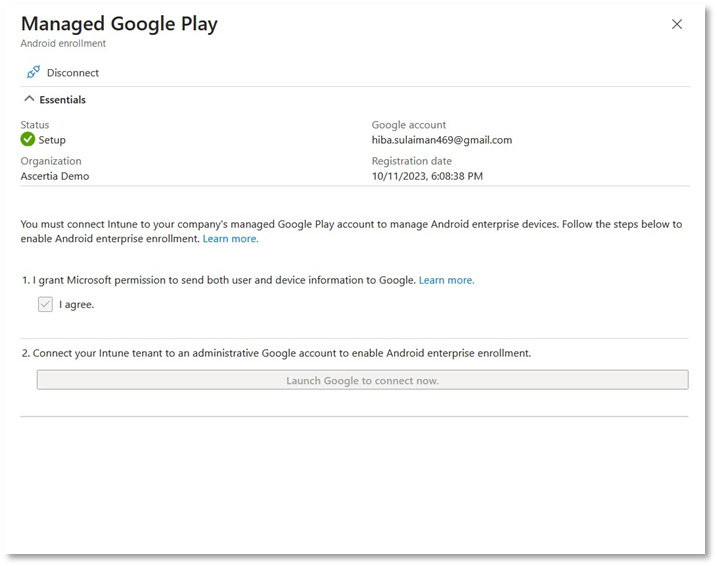Select the Google account email address

coord(441,140)
